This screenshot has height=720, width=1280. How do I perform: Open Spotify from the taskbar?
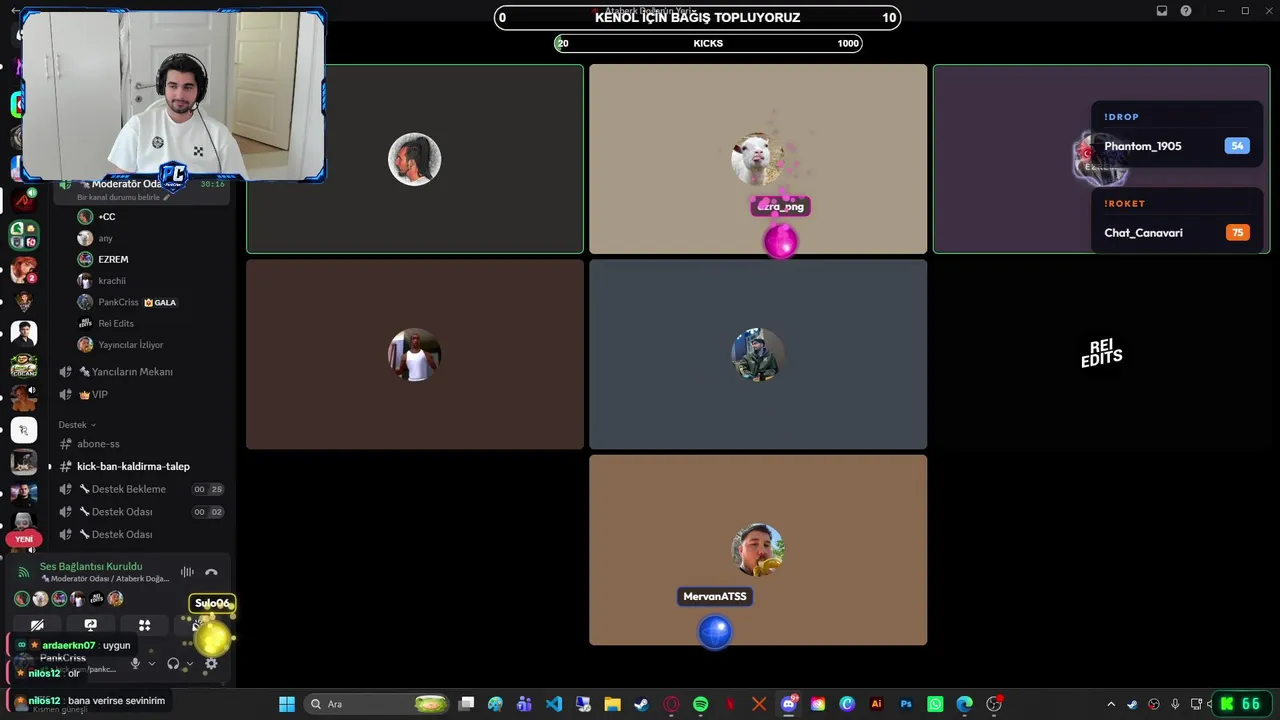tap(700, 704)
